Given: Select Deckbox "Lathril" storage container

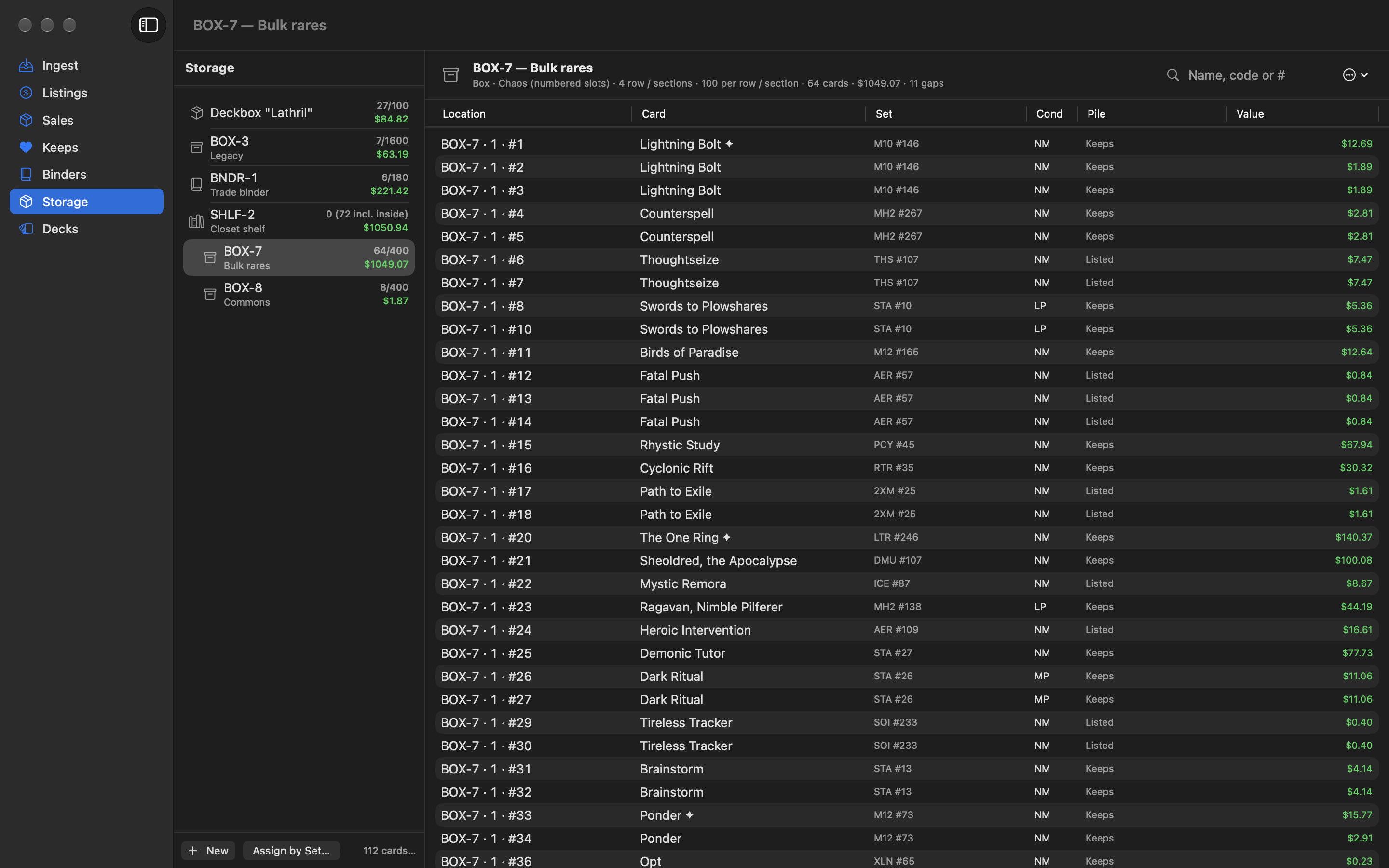Looking at the screenshot, I should 299,112.
